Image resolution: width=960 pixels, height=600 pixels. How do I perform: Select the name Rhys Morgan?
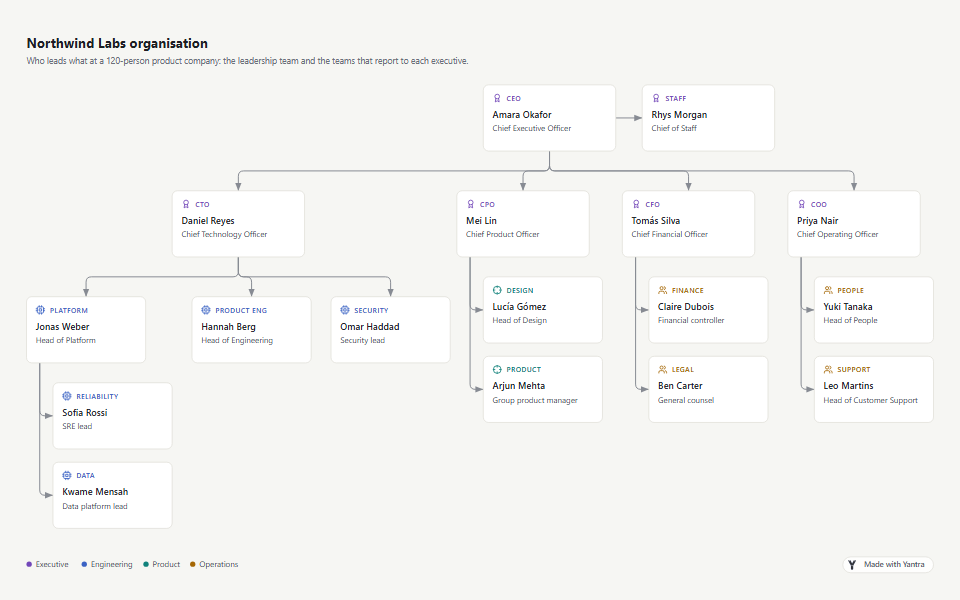pos(679,114)
